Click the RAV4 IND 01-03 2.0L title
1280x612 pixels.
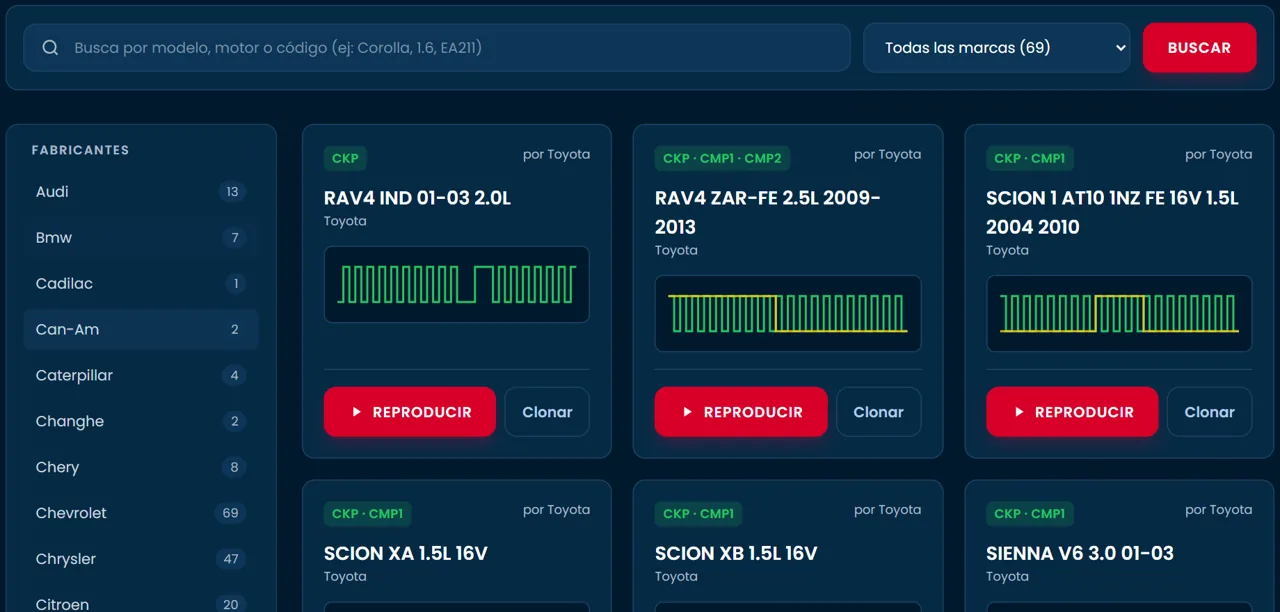(417, 198)
